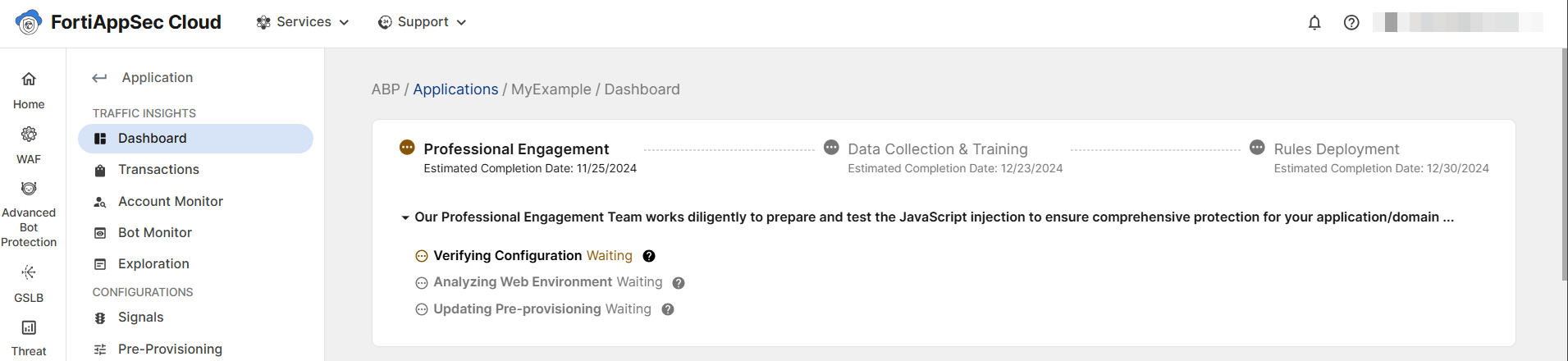
Task: Open the Services dropdown menu
Action: pyautogui.click(x=303, y=22)
